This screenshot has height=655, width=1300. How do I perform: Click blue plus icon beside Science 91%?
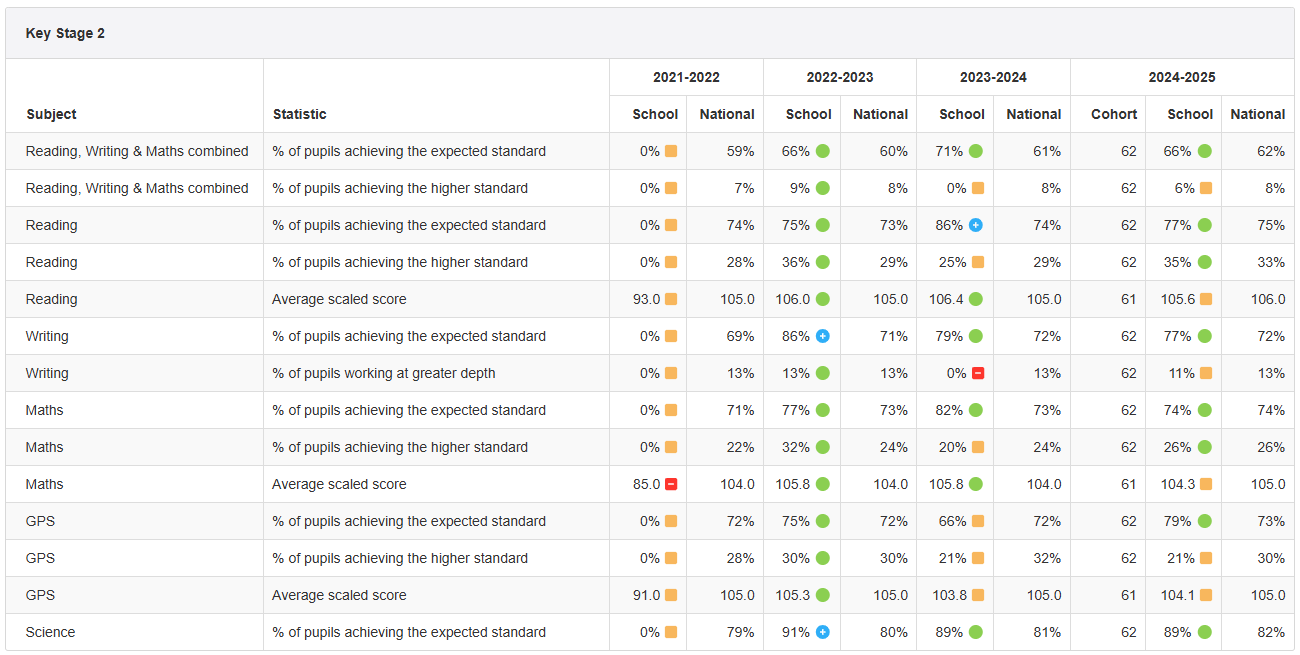tap(822, 633)
